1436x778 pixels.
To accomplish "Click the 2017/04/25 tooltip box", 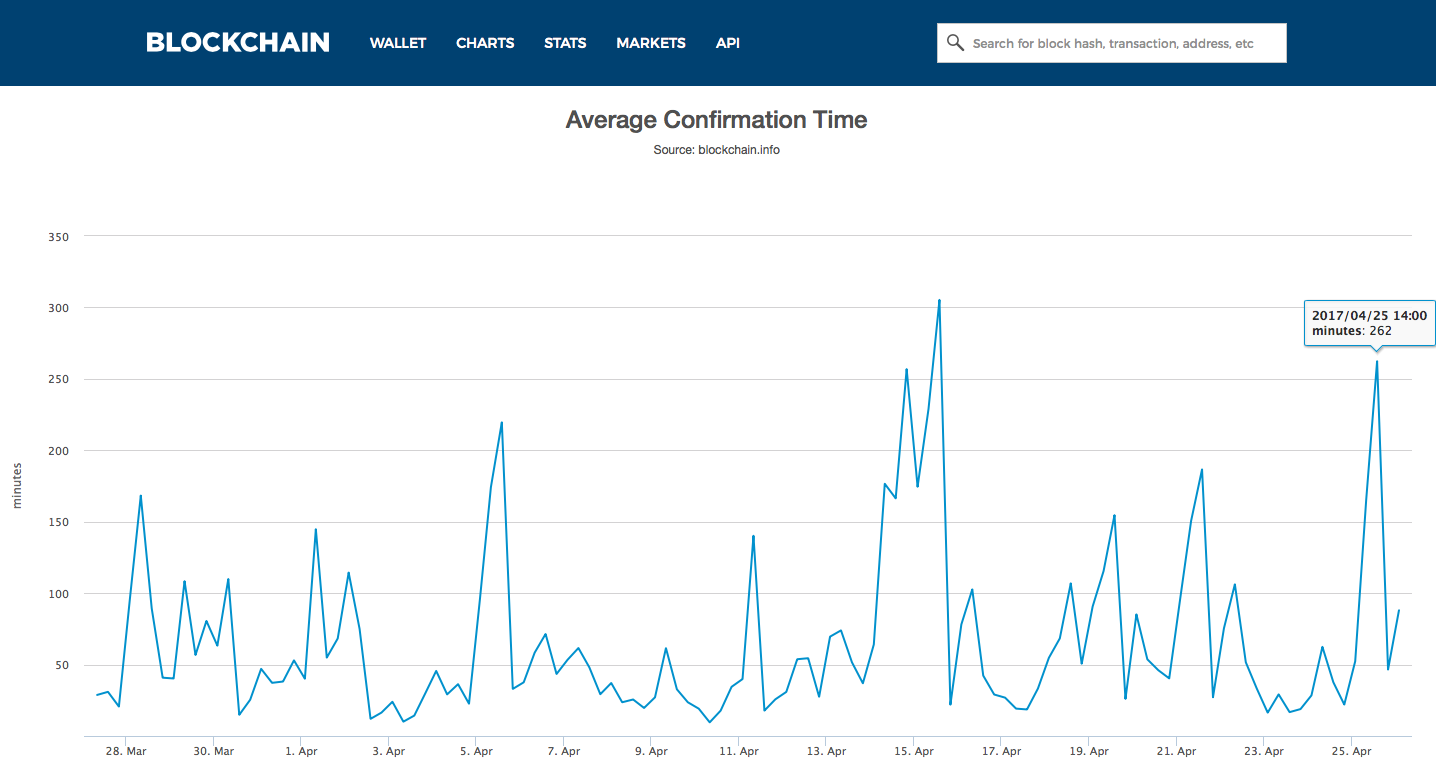I will tap(1369, 323).
